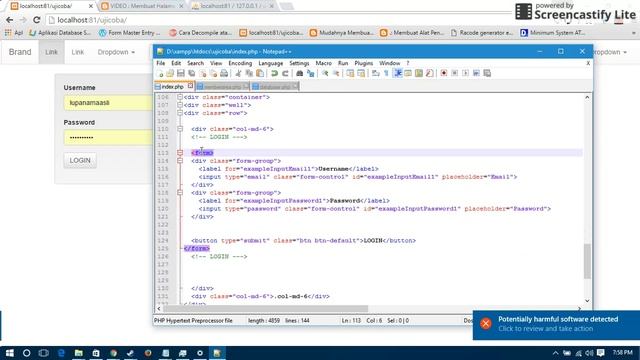The image size is (640, 360).
Task: Click the active Link item in navbar
Action: click(x=51, y=52)
